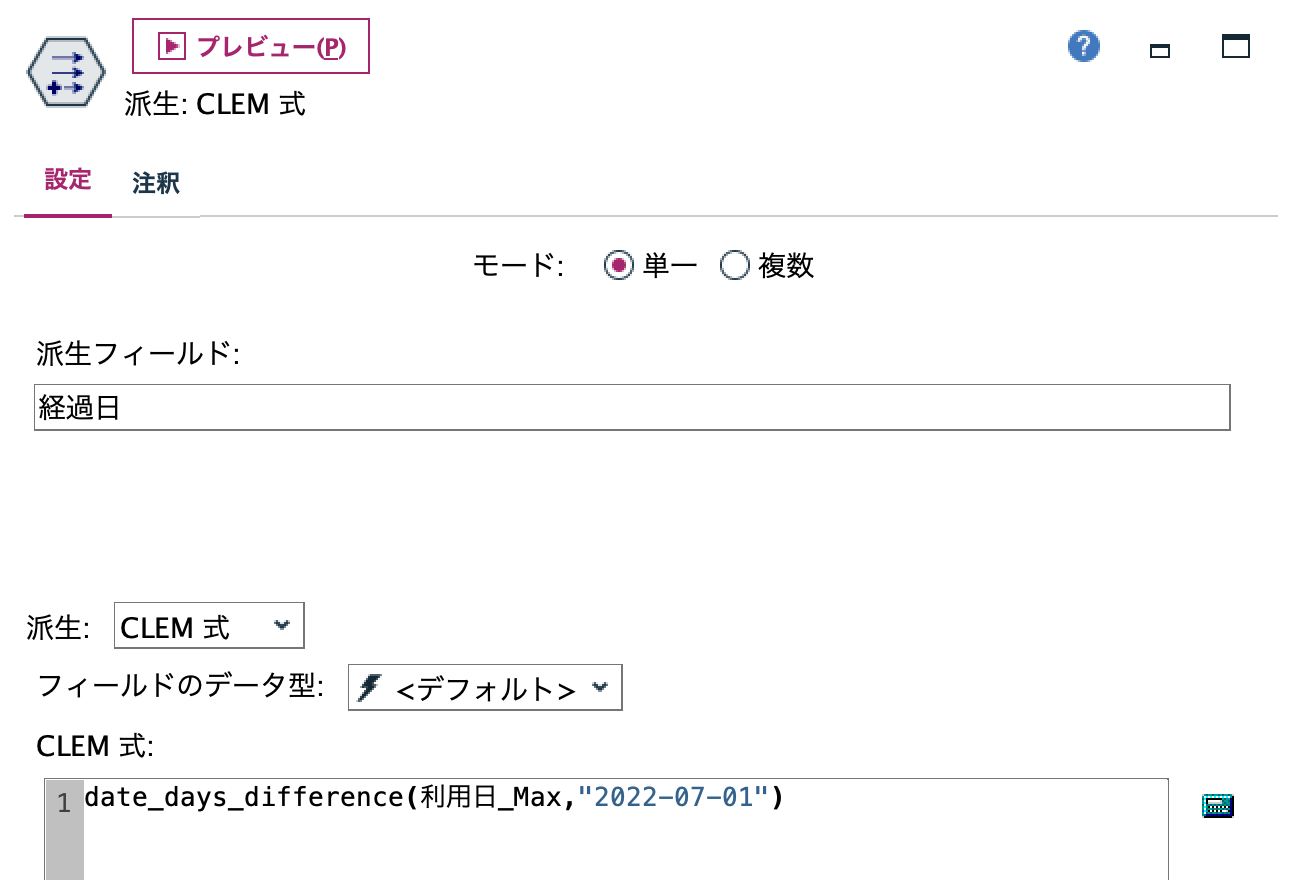Screen dimensions: 1294x880
Task: Switch to the 注釈 tab
Action: pos(154,183)
